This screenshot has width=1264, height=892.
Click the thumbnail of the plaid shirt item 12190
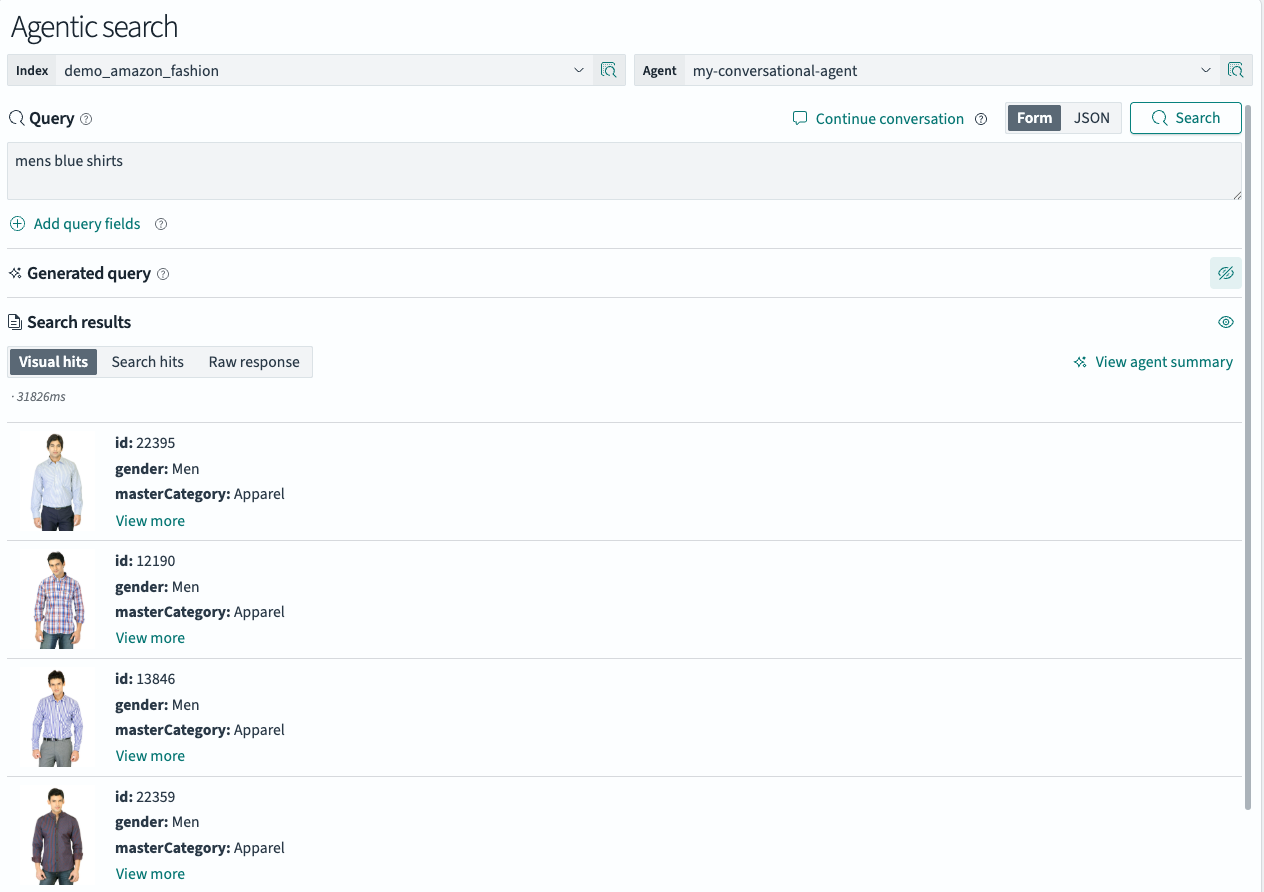(x=57, y=598)
